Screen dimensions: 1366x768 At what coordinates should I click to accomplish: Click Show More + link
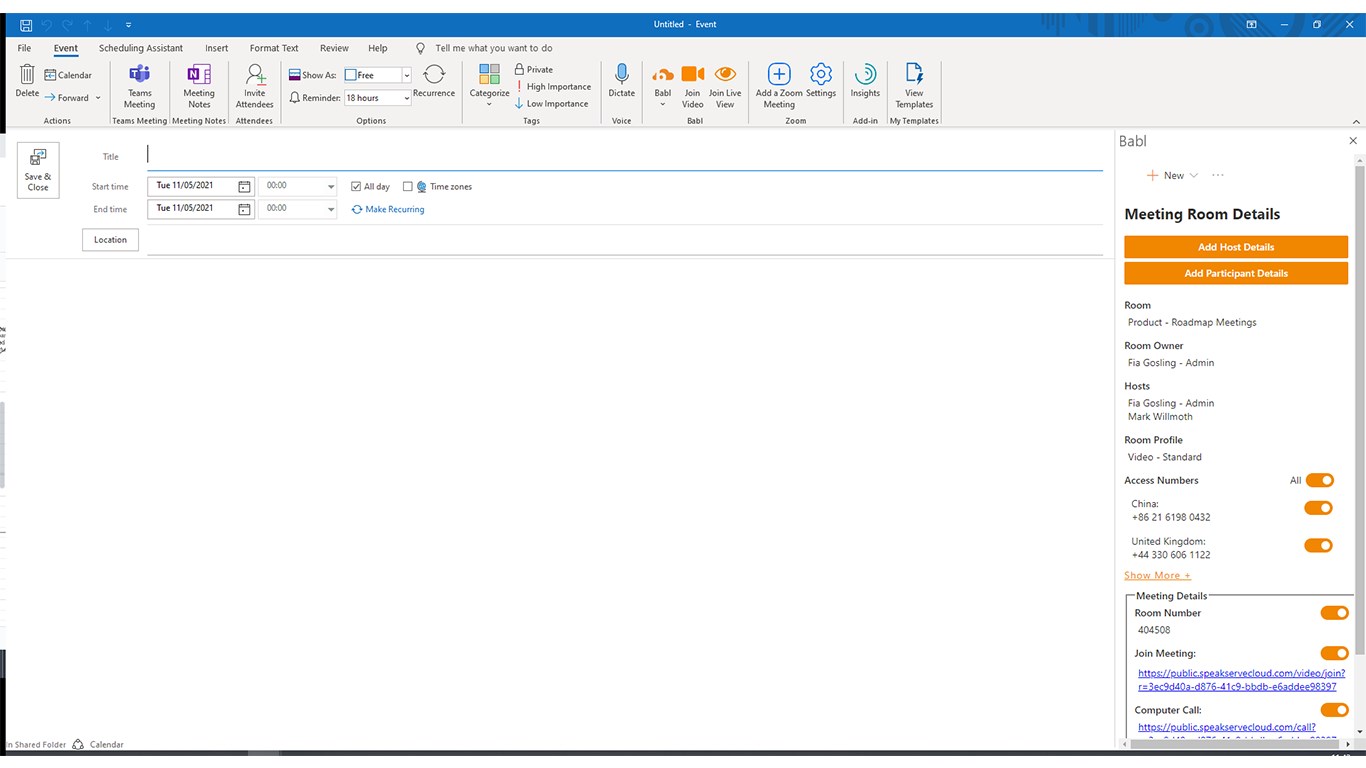[x=1157, y=576]
